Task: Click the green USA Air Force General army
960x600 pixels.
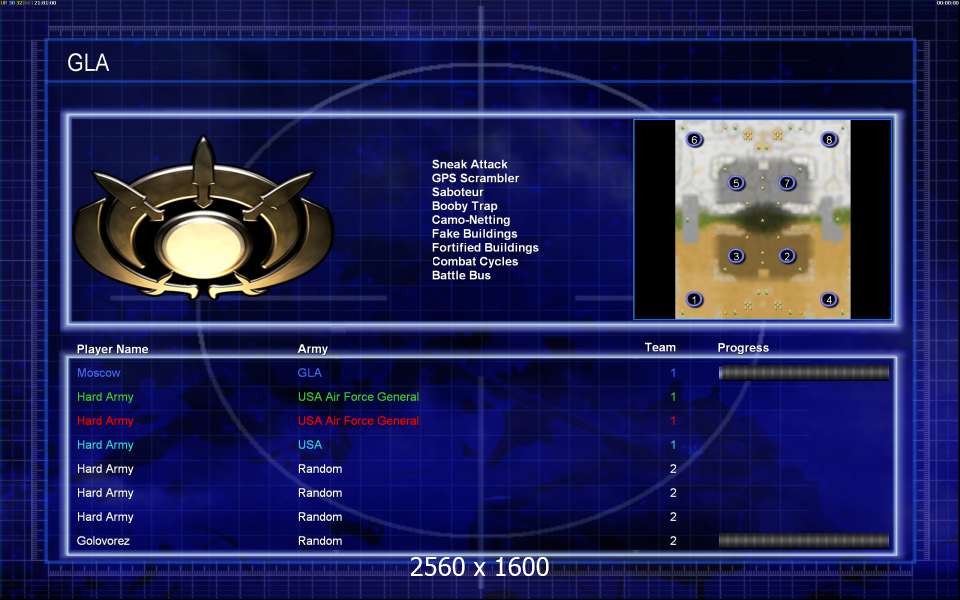Action: pos(358,397)
